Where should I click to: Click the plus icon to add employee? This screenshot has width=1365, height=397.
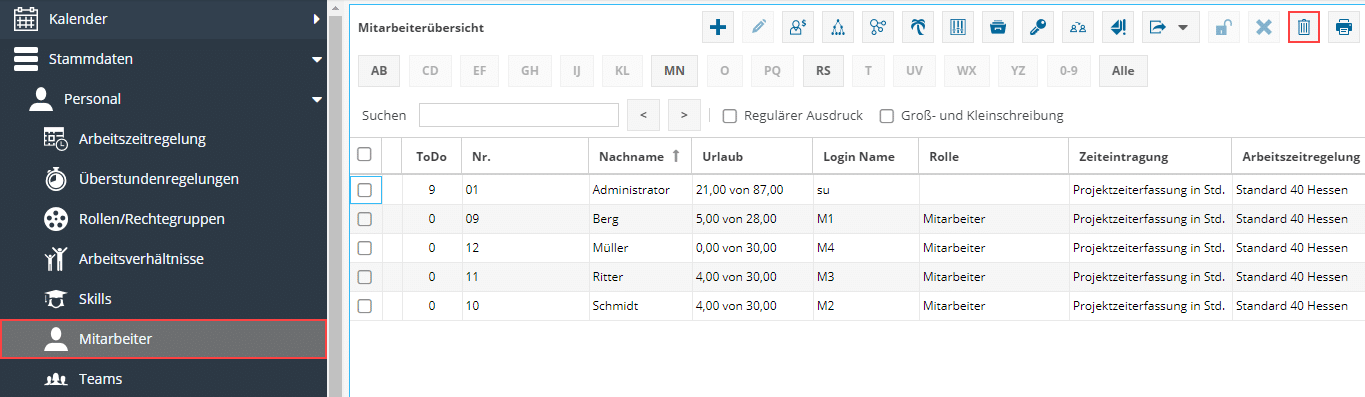717,28
